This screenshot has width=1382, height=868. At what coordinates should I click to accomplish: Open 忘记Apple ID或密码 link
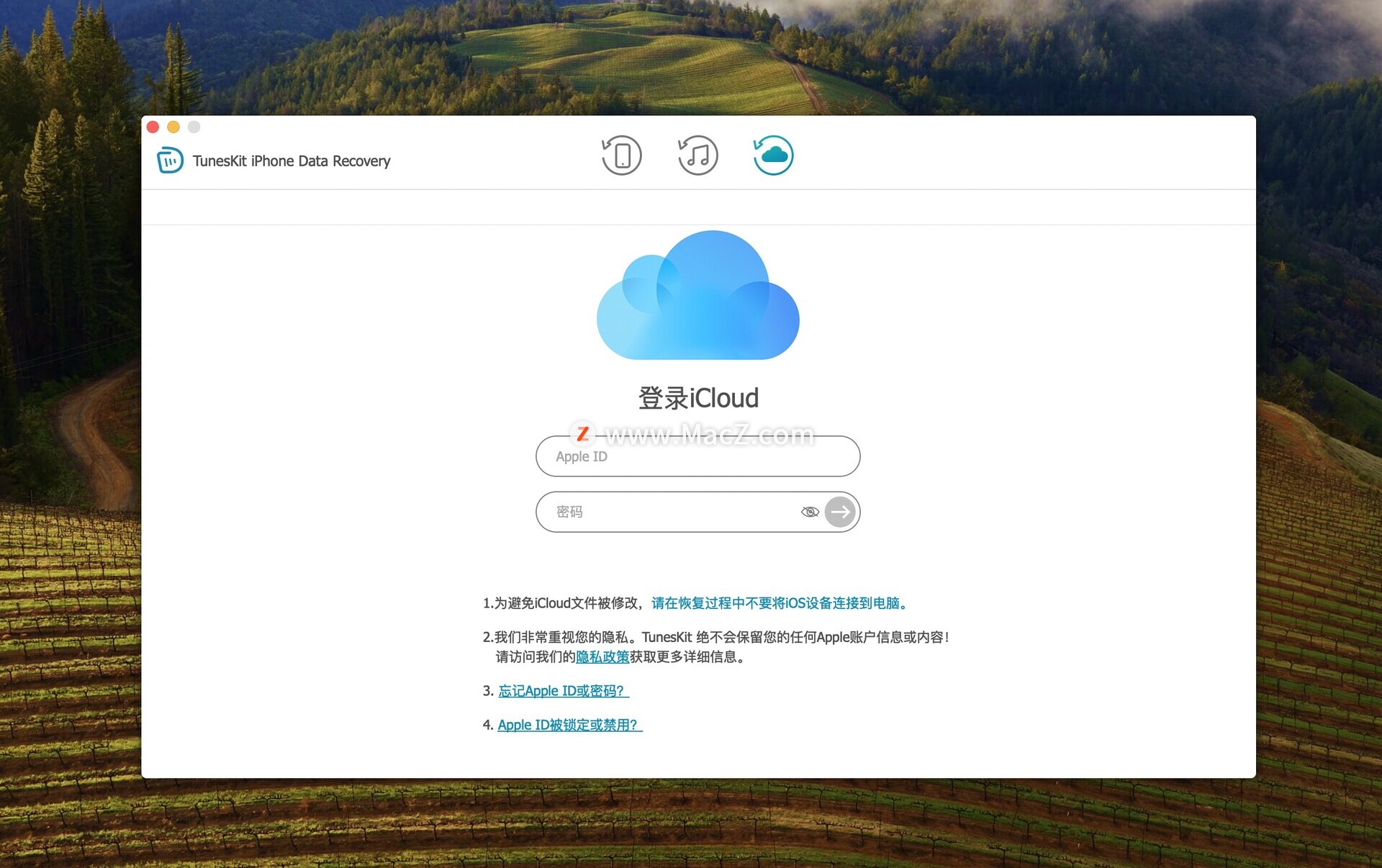(x=564, y=691)
